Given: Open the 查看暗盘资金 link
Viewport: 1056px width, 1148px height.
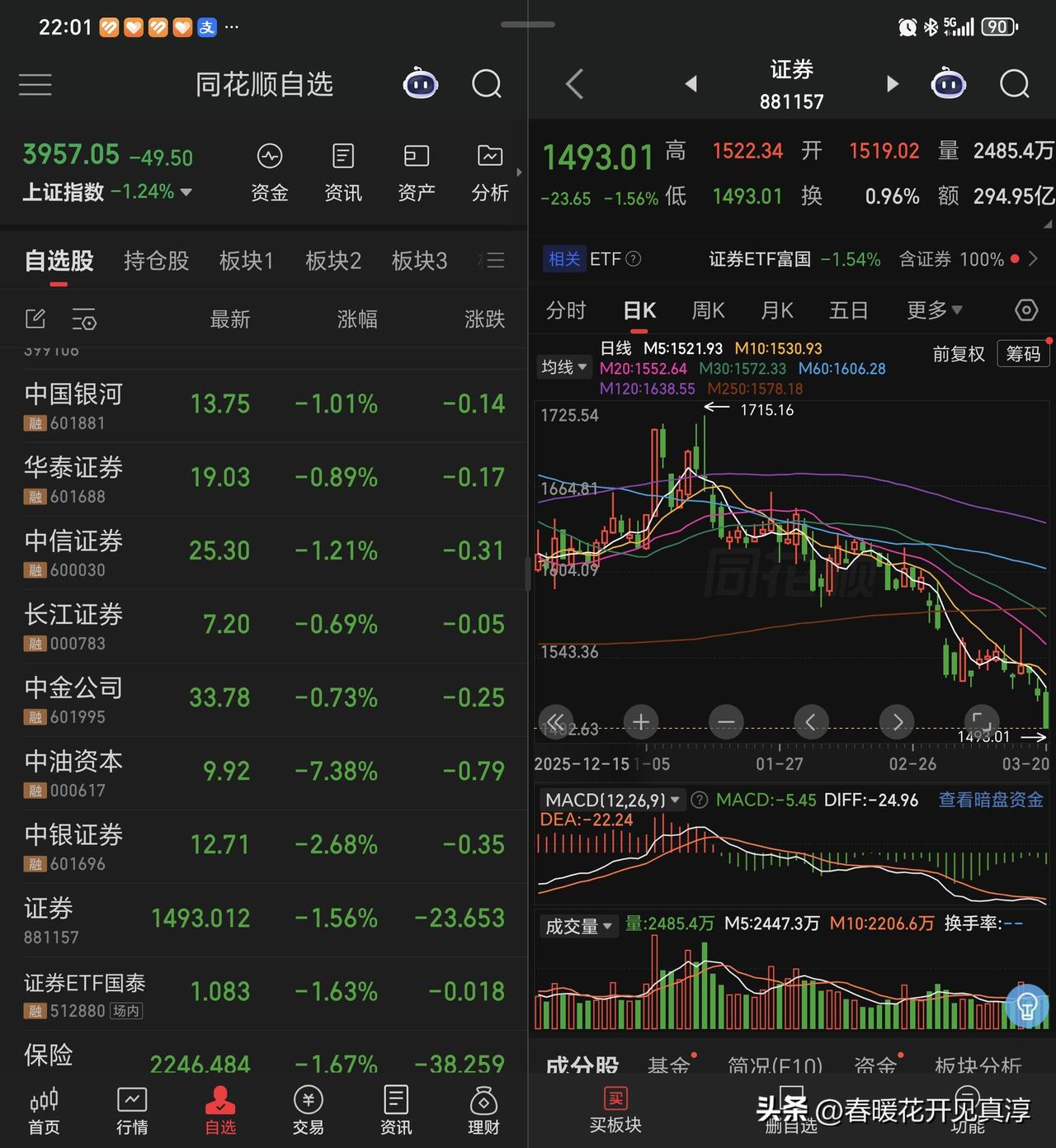Looking at the screenshot, I should pos(991,800).
